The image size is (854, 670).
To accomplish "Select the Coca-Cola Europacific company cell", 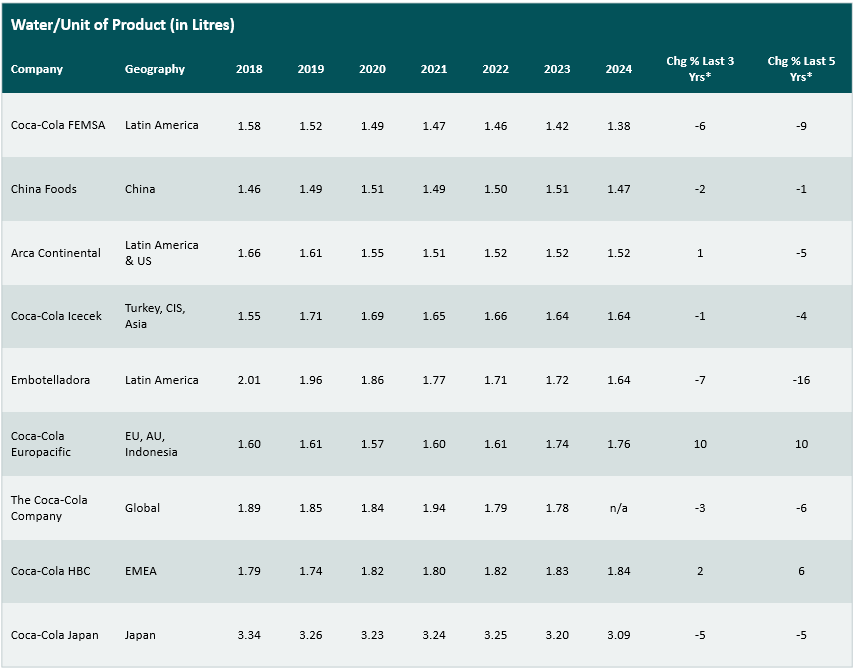I will pos(41,444).
